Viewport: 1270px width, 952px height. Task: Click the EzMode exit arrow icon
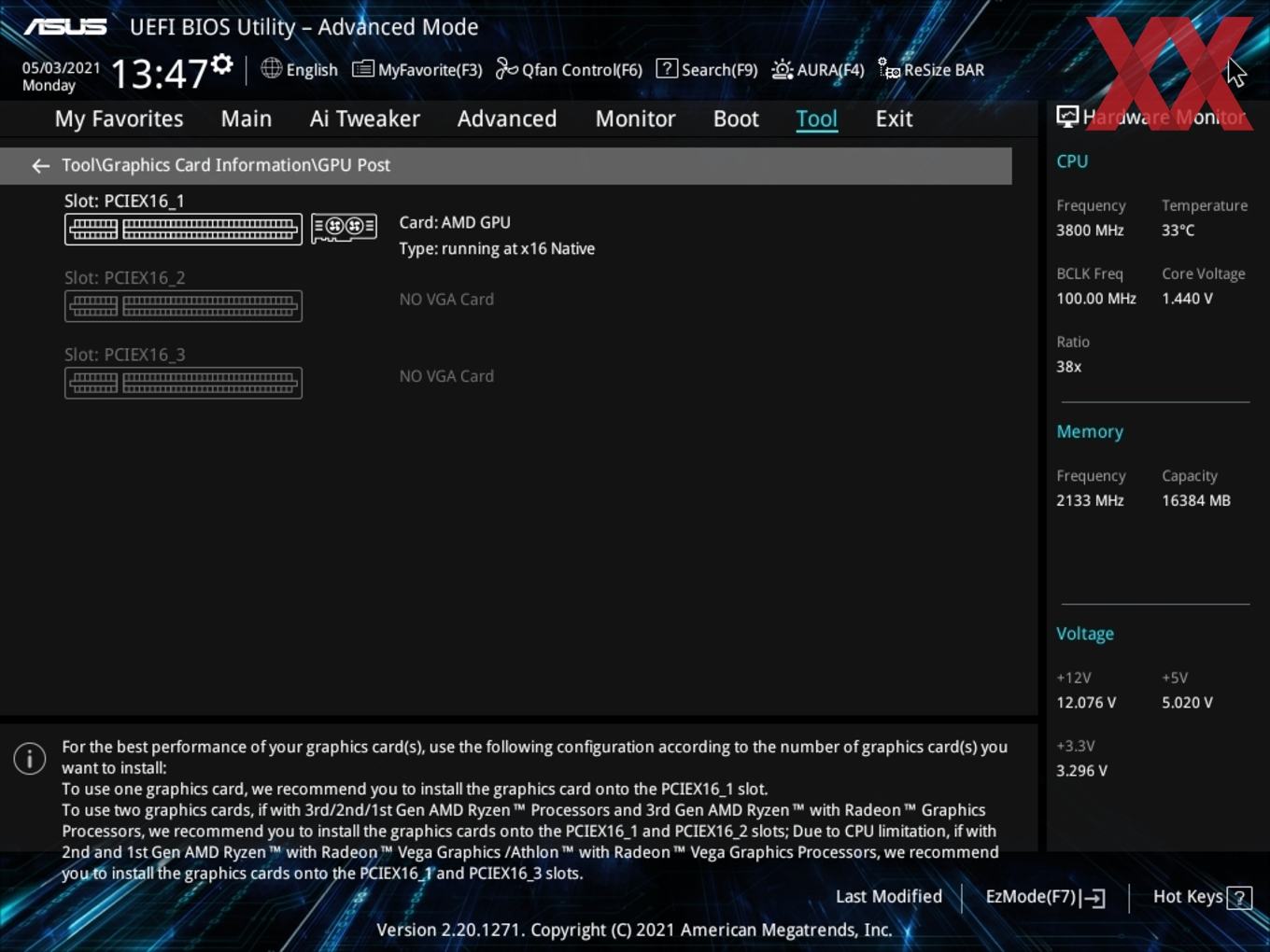point(1094,898)
